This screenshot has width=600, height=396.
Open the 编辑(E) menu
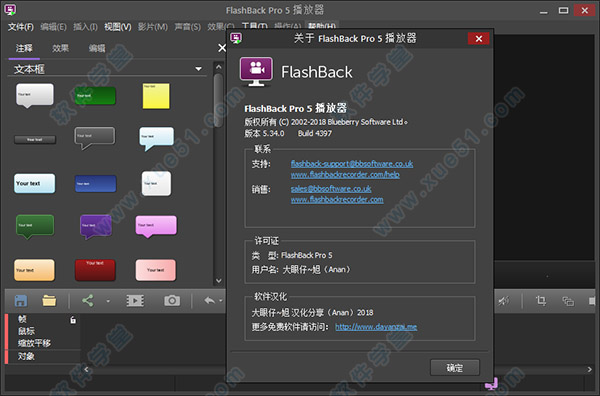pyautogui.click(x=54, y=27)
